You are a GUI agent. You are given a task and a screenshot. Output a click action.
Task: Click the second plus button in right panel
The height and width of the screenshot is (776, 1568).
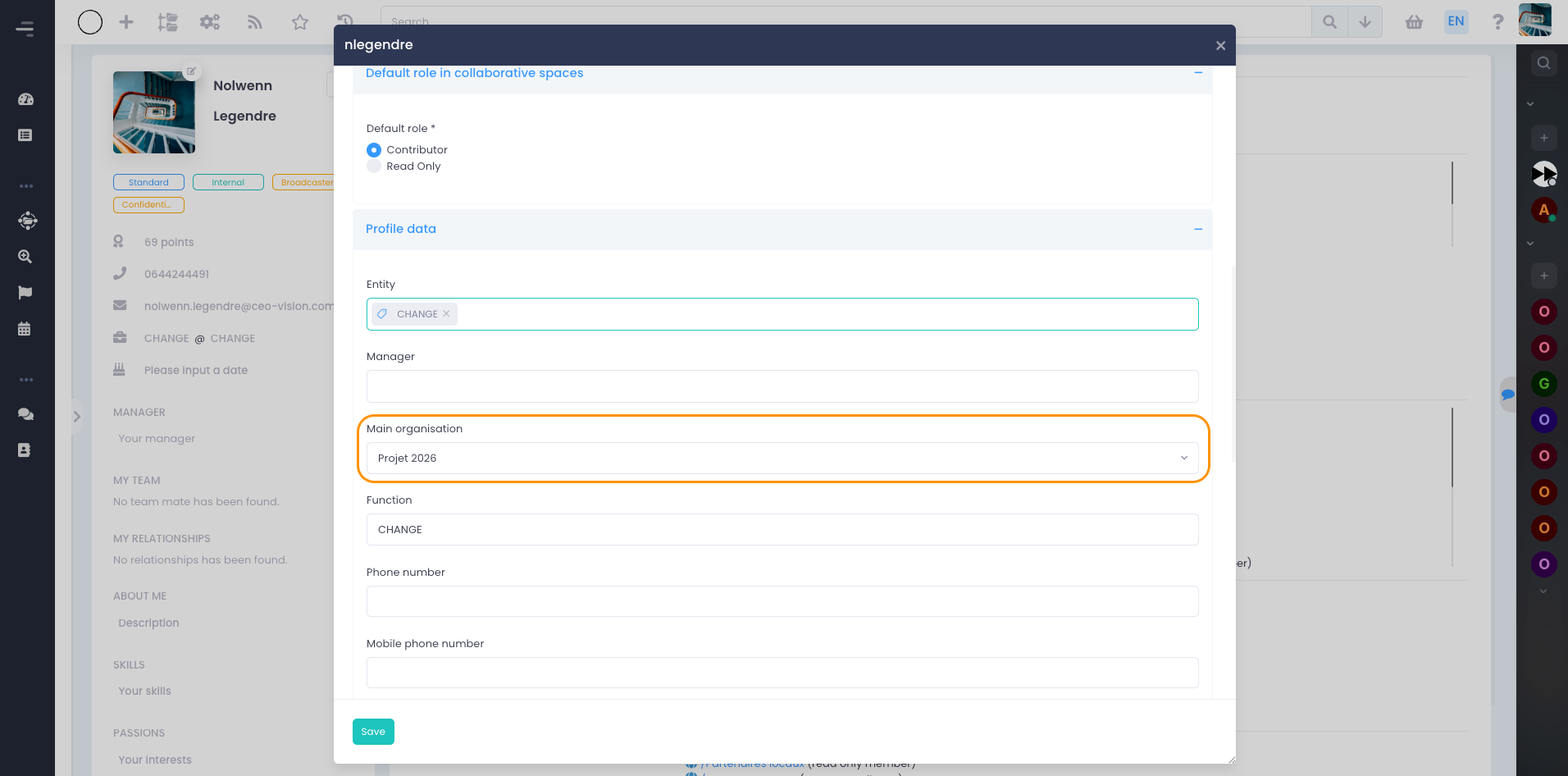[1543, 276]
